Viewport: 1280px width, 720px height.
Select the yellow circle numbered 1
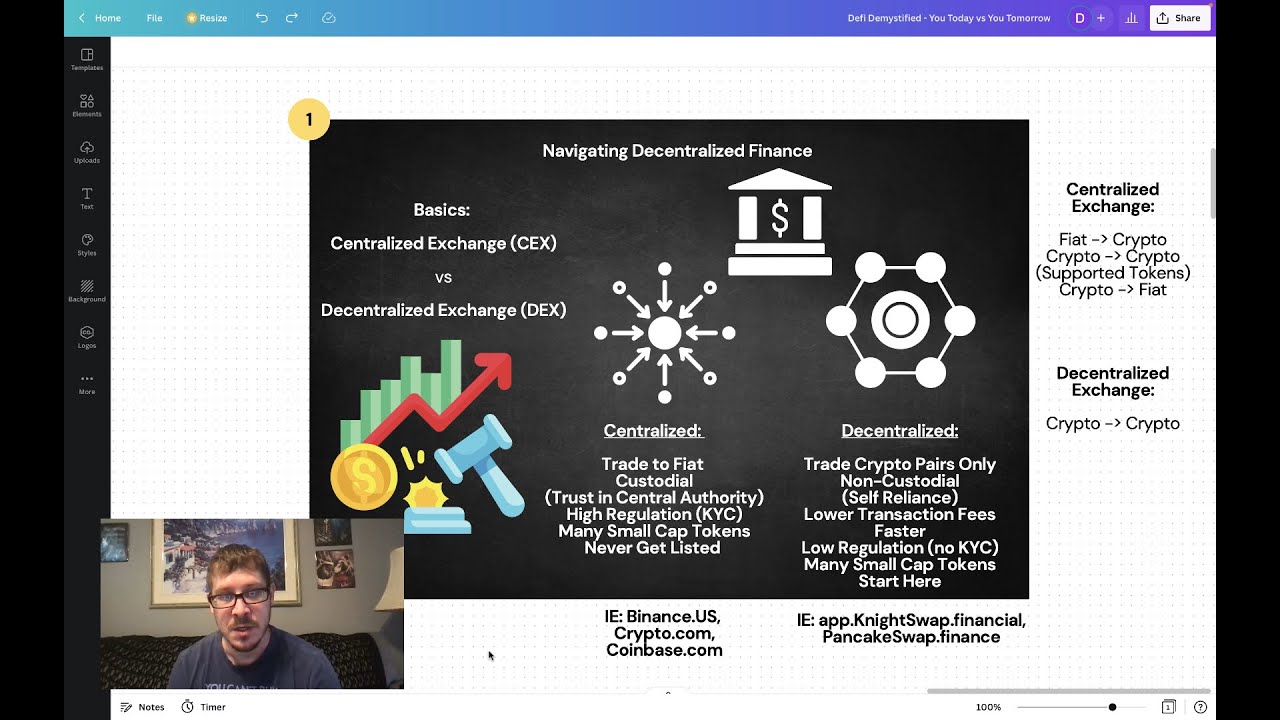[309, 120]
